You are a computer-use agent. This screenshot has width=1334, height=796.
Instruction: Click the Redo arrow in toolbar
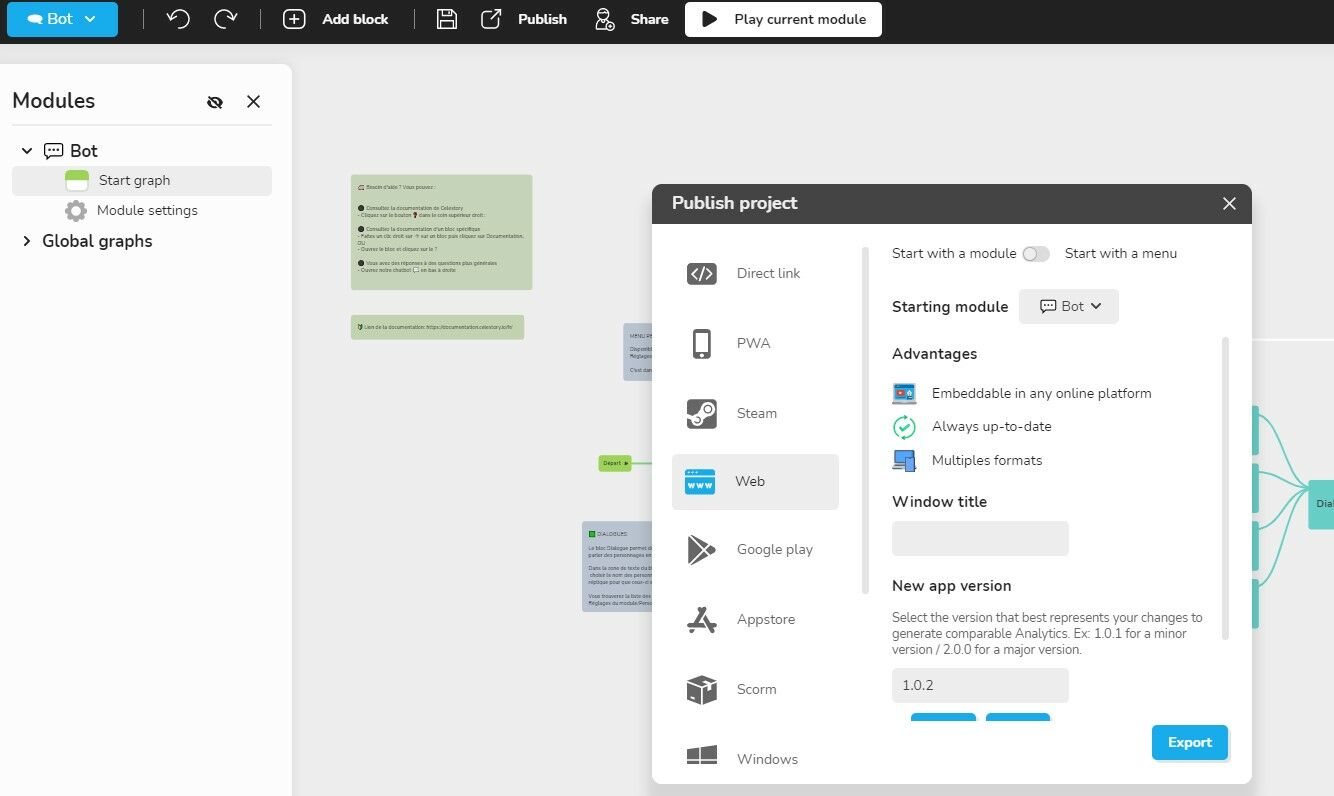[226, 19]
